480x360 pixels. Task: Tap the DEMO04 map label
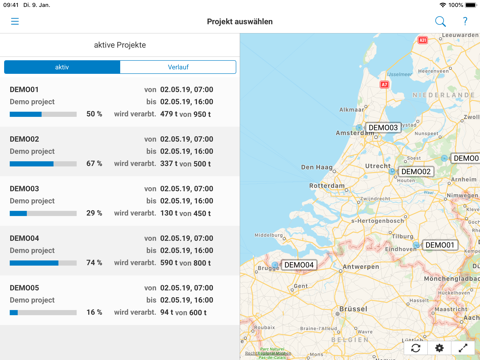point(299,265)
